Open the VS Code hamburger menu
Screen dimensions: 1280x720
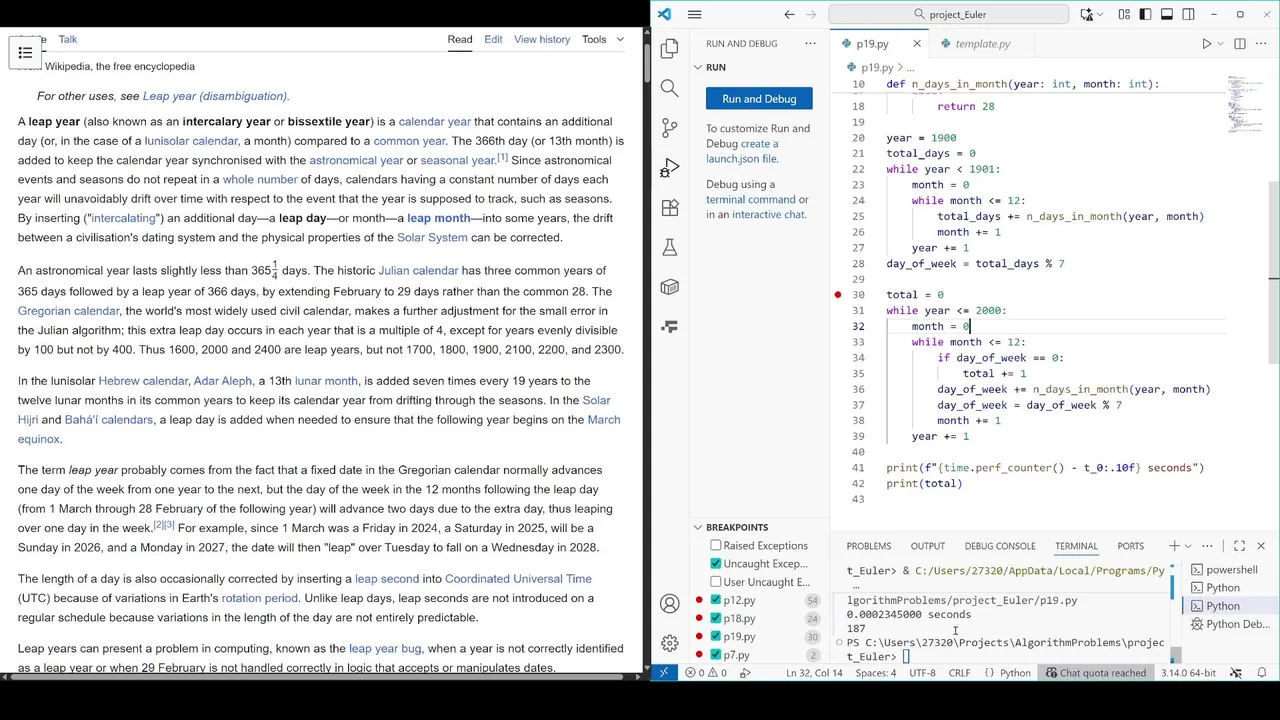click(x=694, y=14)
